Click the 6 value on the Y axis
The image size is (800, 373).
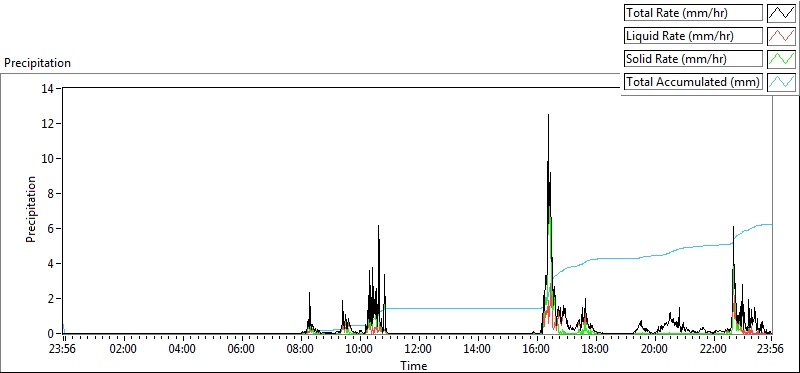[51, 229]
